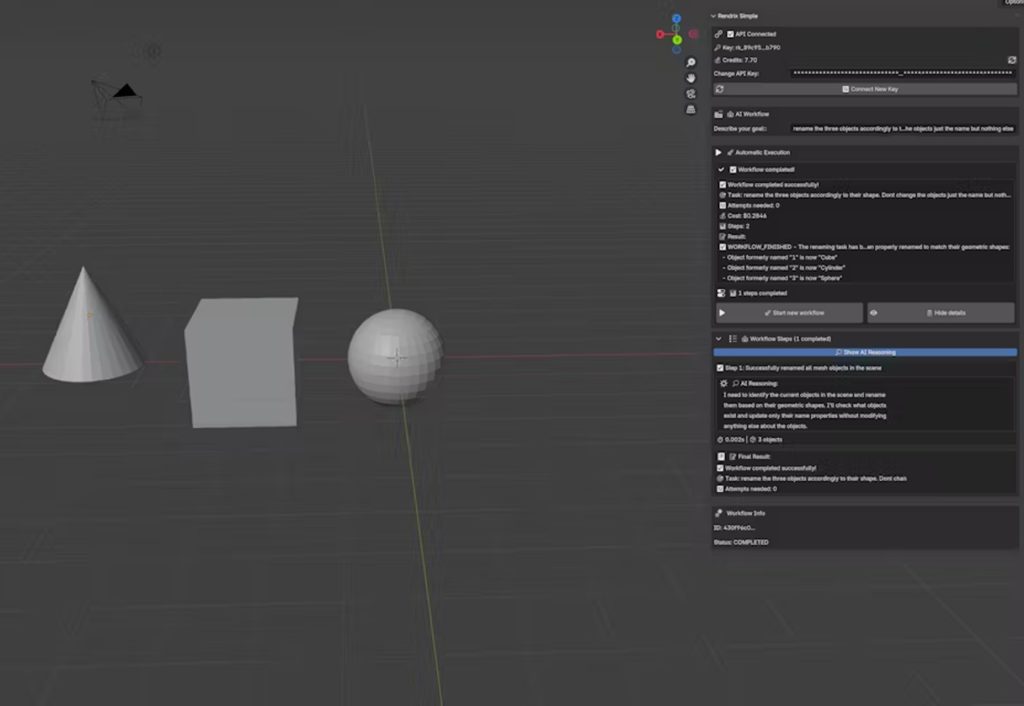Switch perspective/orthographic with the grid icon
Viewport: 1024px width, 706px height.
coord(691,110)
